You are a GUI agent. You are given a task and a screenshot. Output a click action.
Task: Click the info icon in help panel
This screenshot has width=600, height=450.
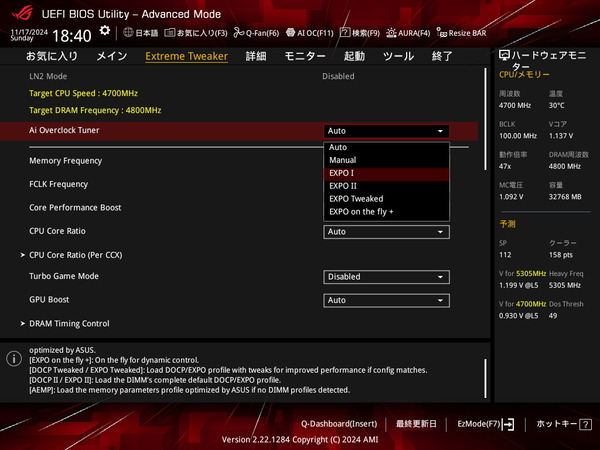click(14, 357)
